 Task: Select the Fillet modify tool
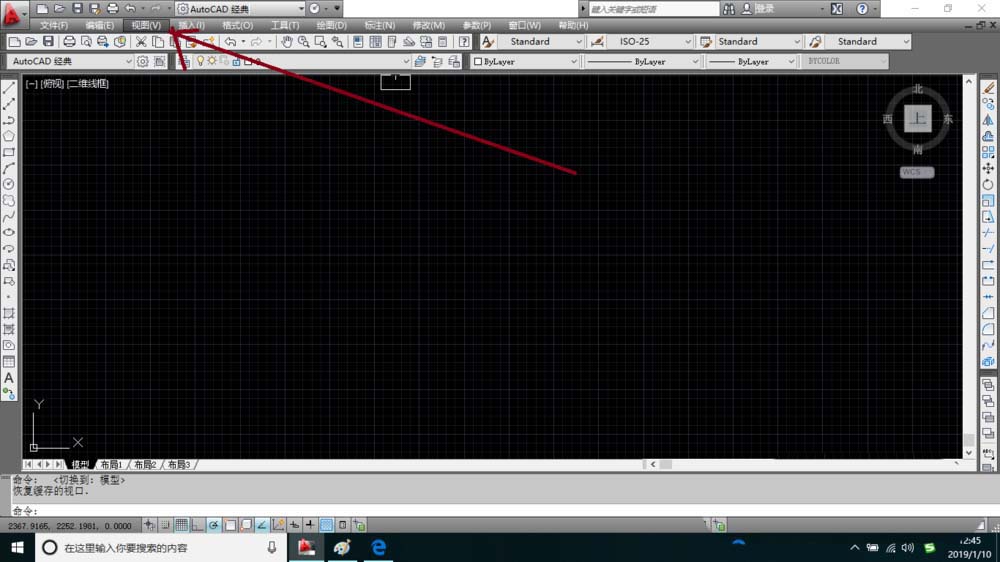click(988, 329)
